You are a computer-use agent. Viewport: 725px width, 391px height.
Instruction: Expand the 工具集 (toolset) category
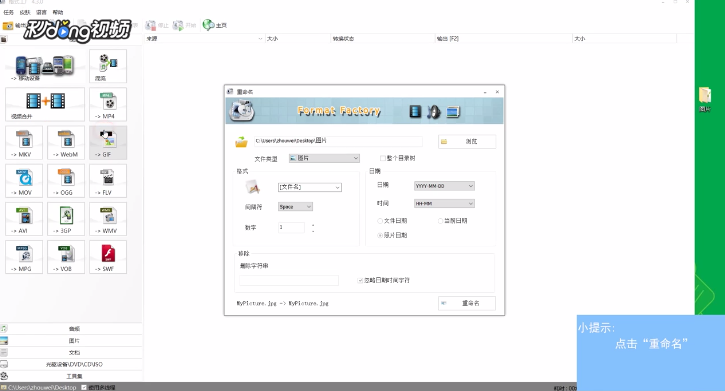71,376
